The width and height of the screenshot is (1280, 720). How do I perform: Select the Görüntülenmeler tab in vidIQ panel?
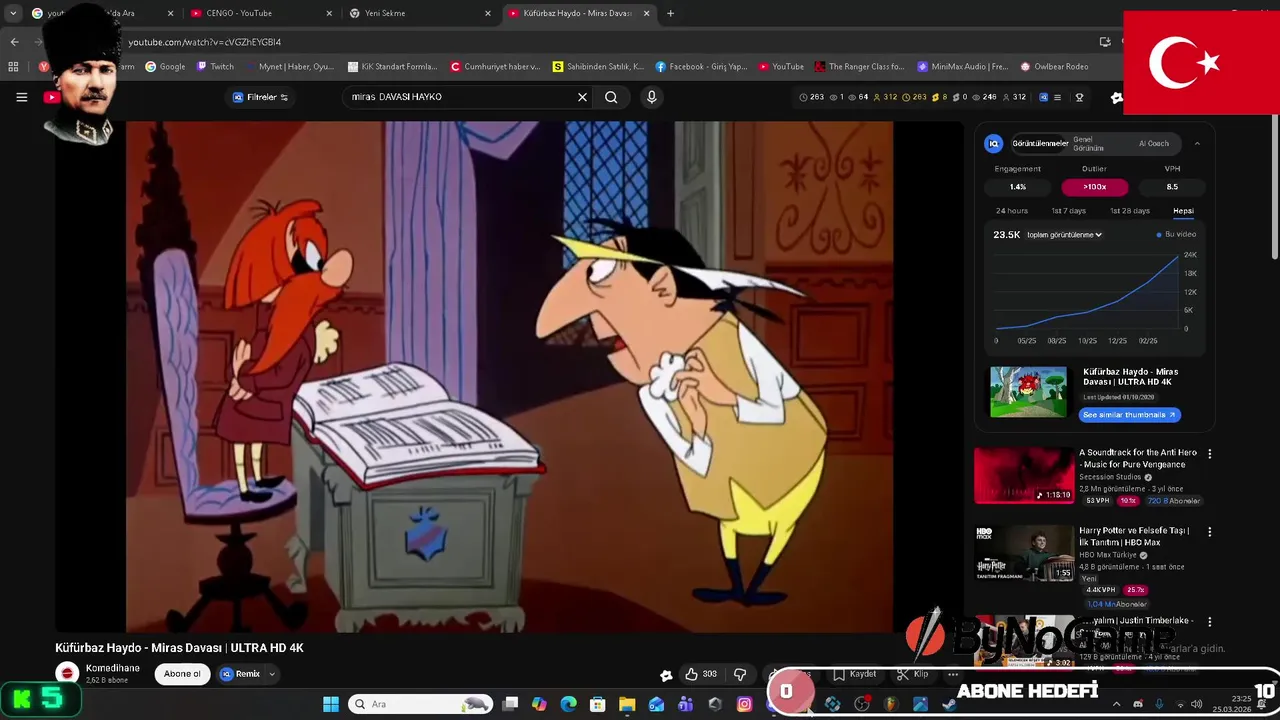coord(1040,143)
